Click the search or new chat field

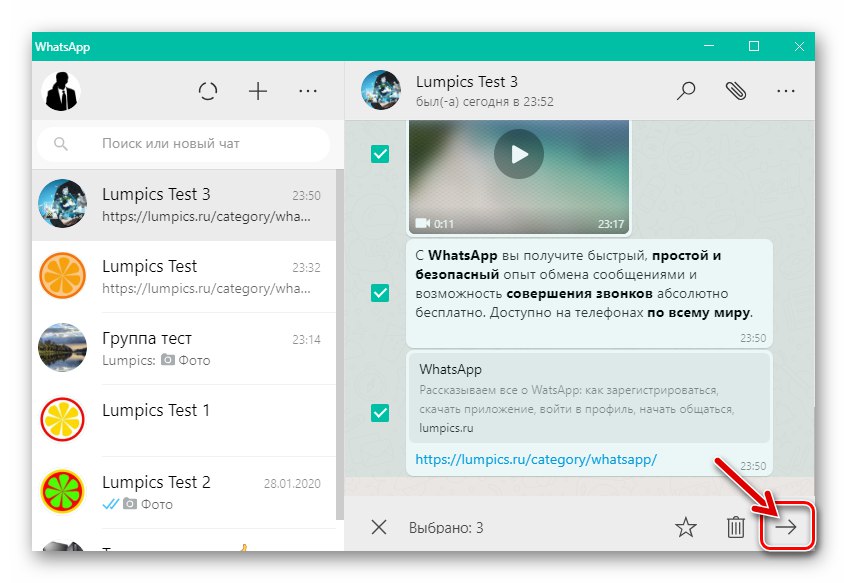pyautogui.click(x=183, y=144)
